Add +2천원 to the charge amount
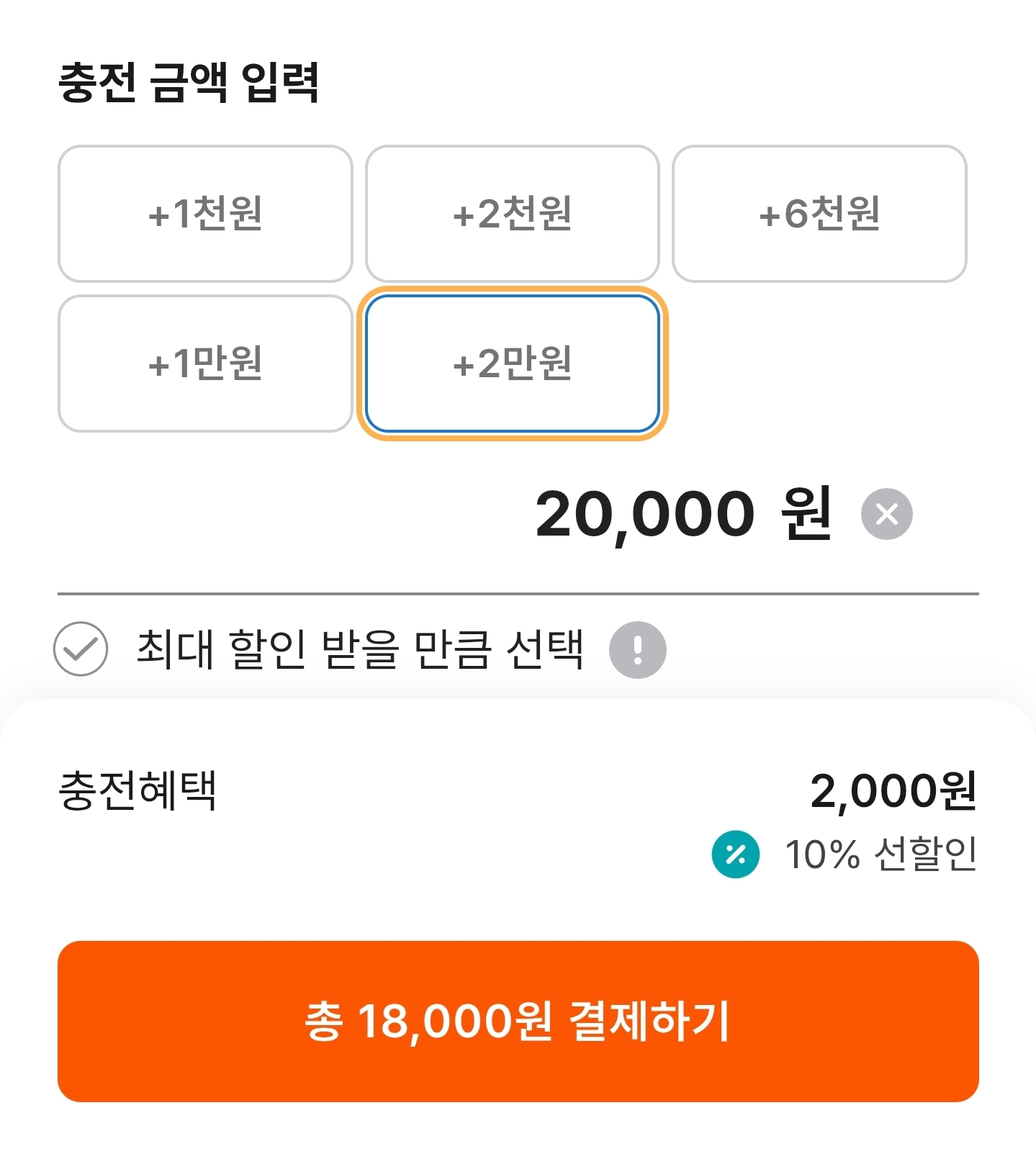 pyautogui.click(x=512, y=214)
